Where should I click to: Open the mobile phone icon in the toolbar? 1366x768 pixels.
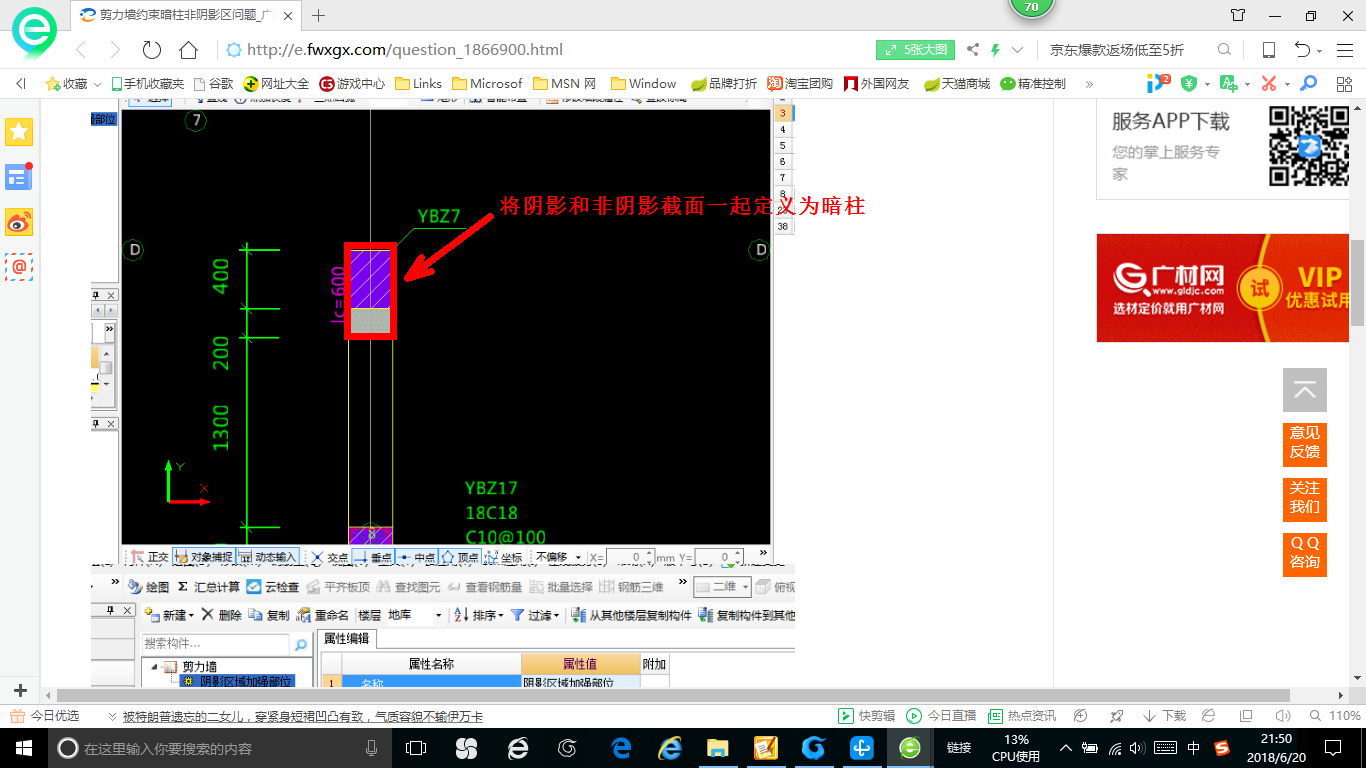click(x=1268, y=50)
